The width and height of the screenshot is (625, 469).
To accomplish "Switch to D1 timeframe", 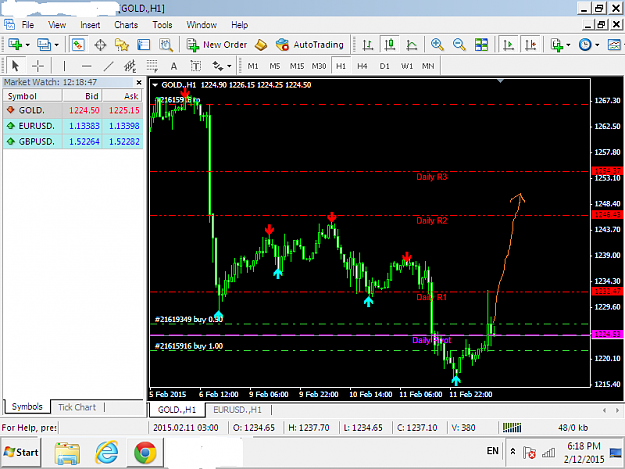I will (384, 66).
